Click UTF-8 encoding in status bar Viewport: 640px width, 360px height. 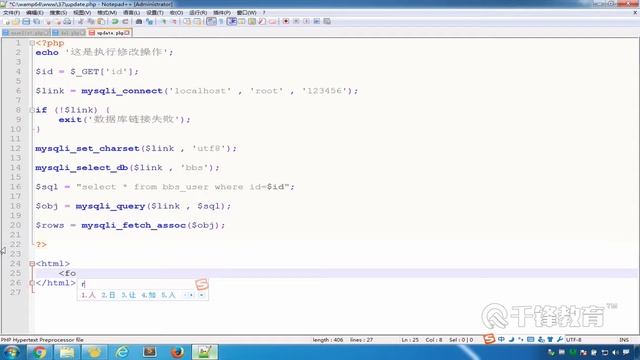pos(573,340)
